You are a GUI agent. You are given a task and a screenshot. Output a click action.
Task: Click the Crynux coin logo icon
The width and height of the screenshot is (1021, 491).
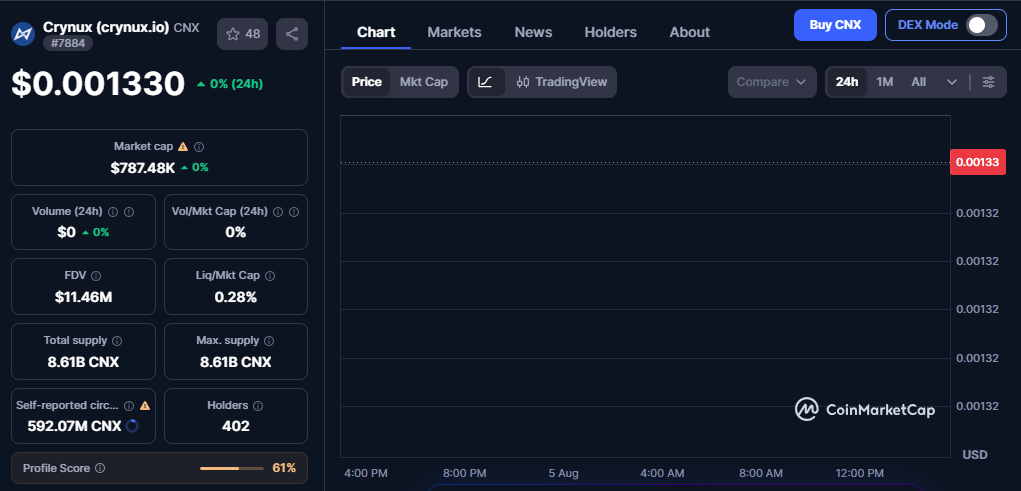click(23, 34)
